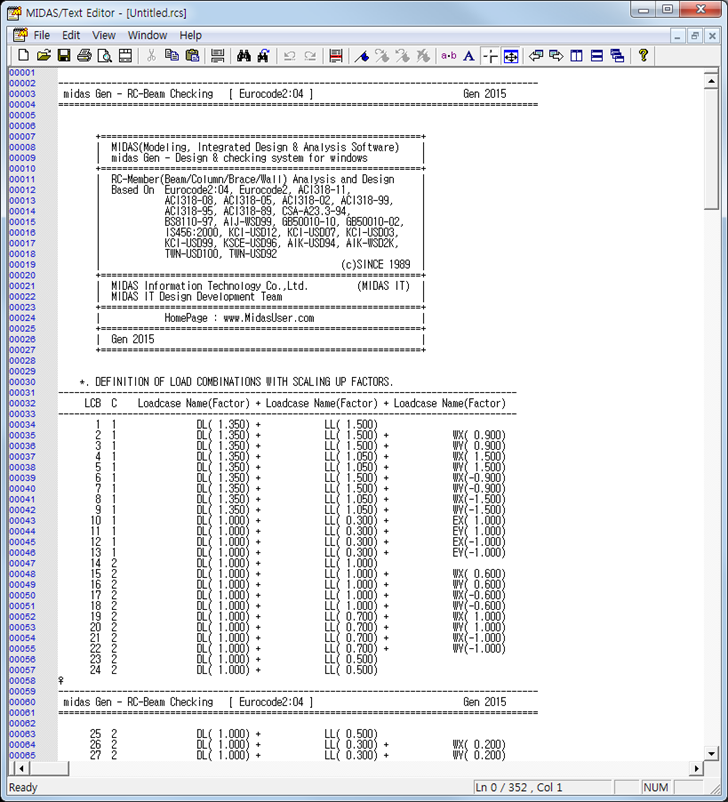Minimize the inner document window

(x=677, y=36)
